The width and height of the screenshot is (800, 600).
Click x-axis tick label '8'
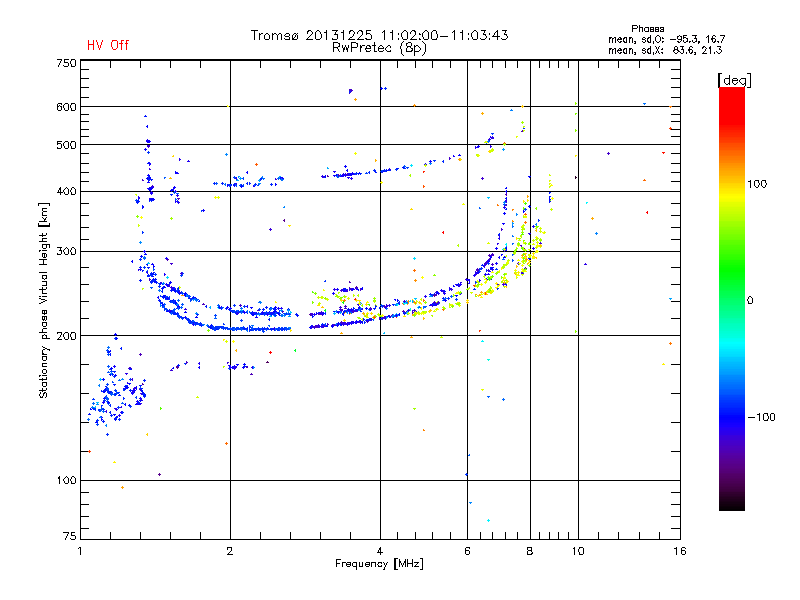pyautogui.click(x=530, y=551)
